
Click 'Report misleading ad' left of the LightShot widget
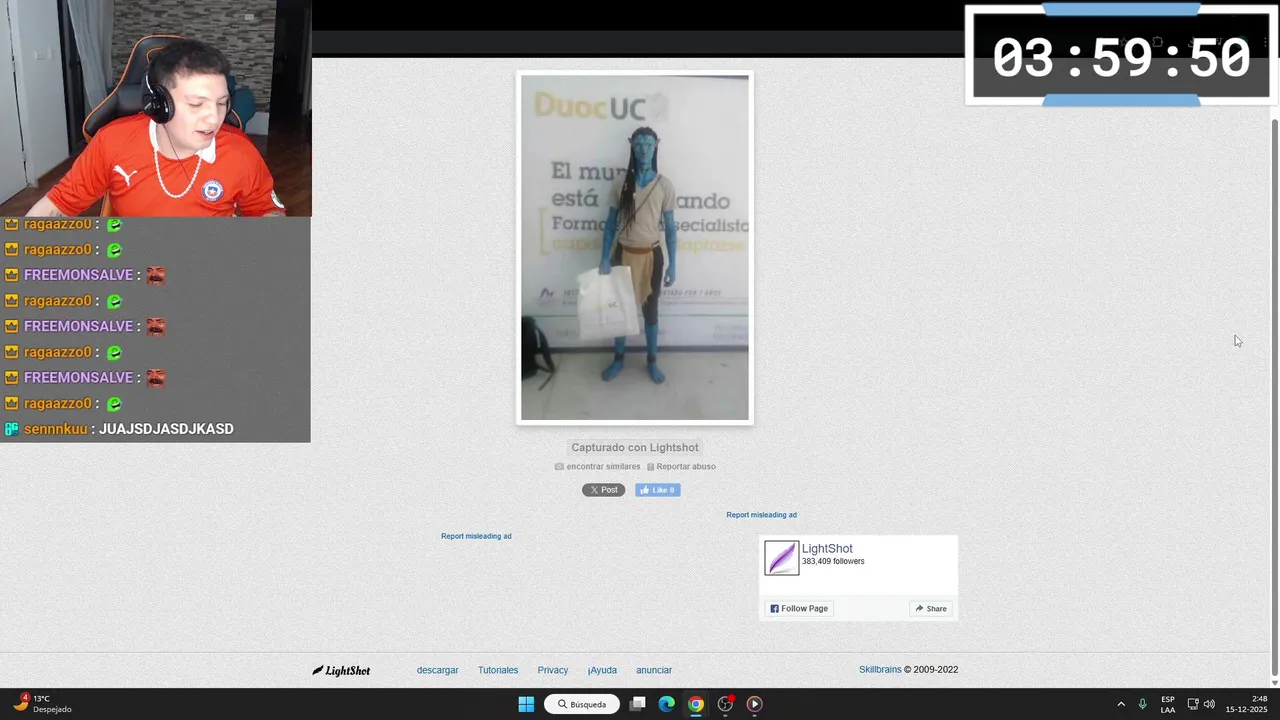(476, 536)
